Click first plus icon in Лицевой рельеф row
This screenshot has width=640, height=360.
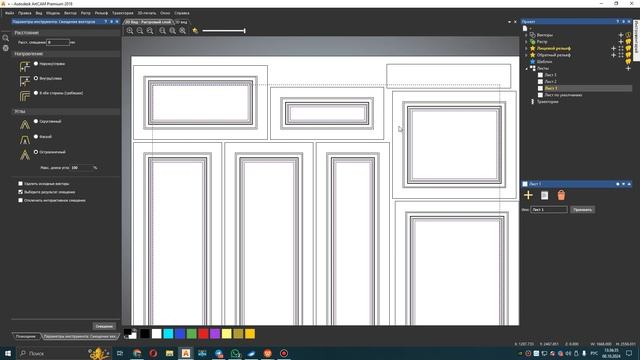click(613, 49)
